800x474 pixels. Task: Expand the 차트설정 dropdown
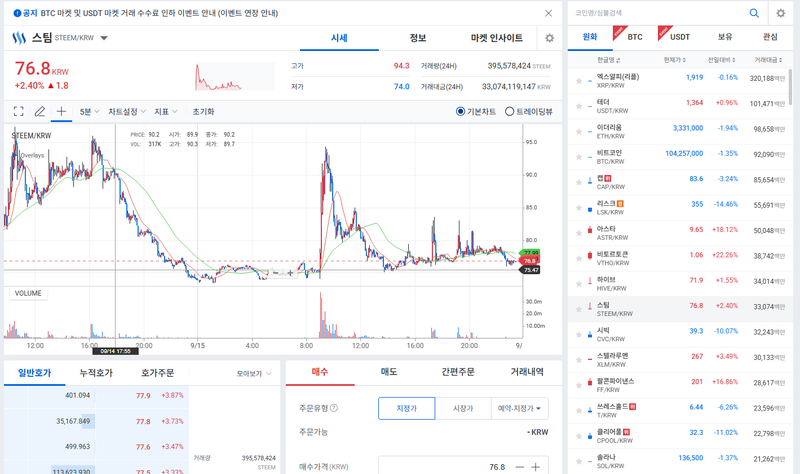[127, 111]
